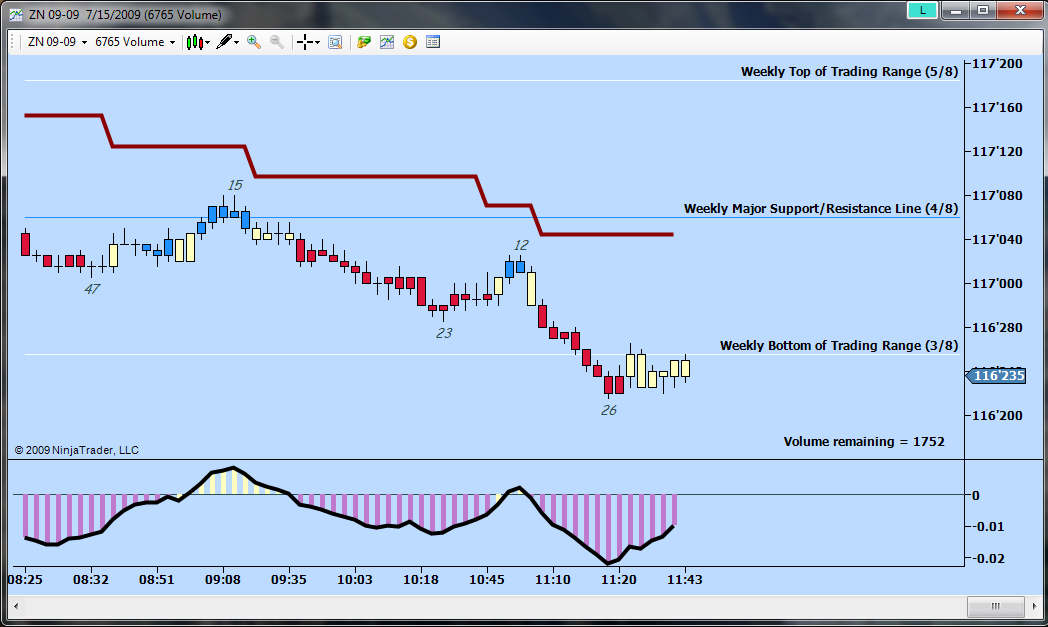Click the zoom out magnifier icon

(x=277, y=42)
